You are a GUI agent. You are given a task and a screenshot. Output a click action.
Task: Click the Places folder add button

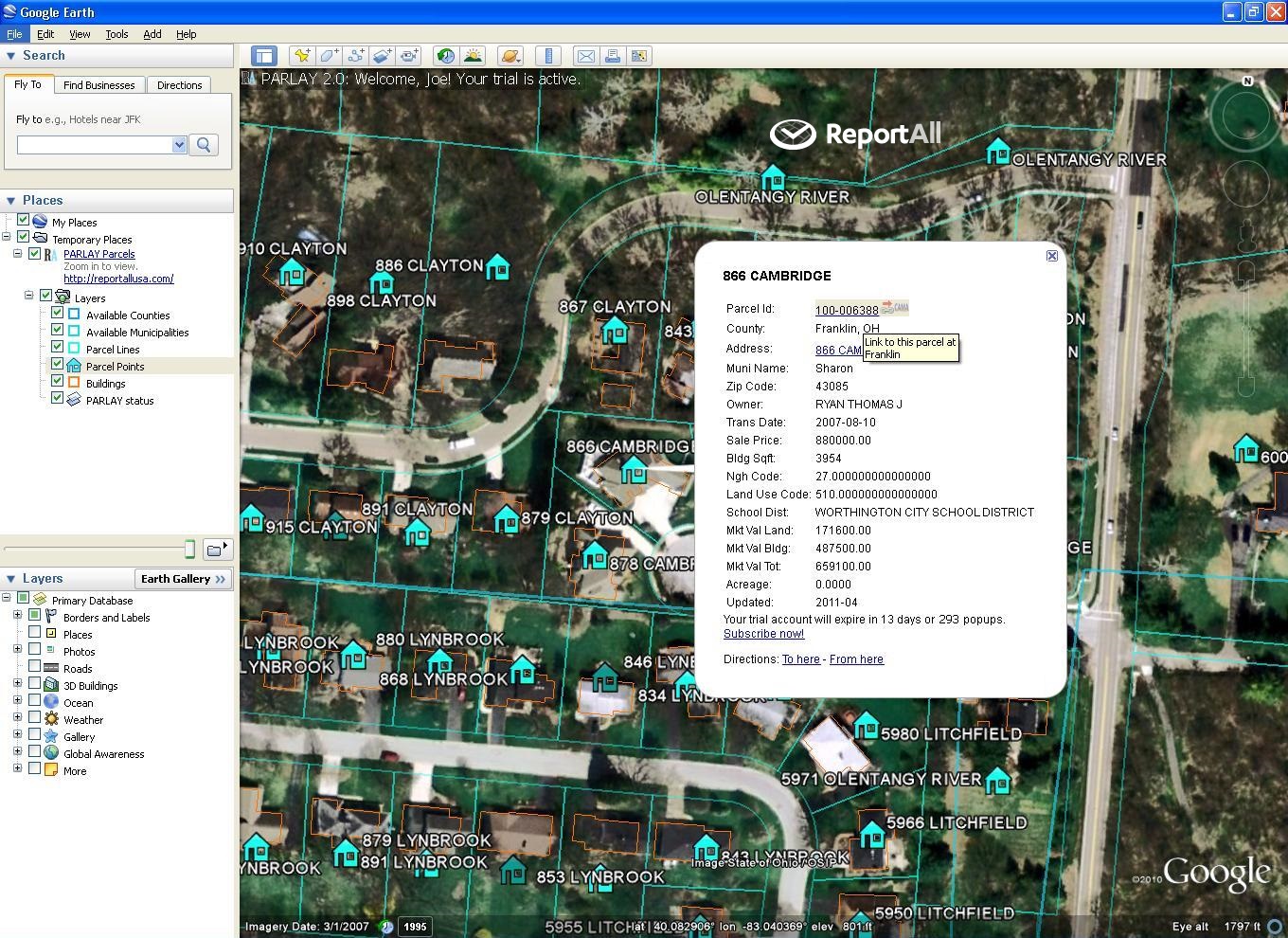coord(217,549)
